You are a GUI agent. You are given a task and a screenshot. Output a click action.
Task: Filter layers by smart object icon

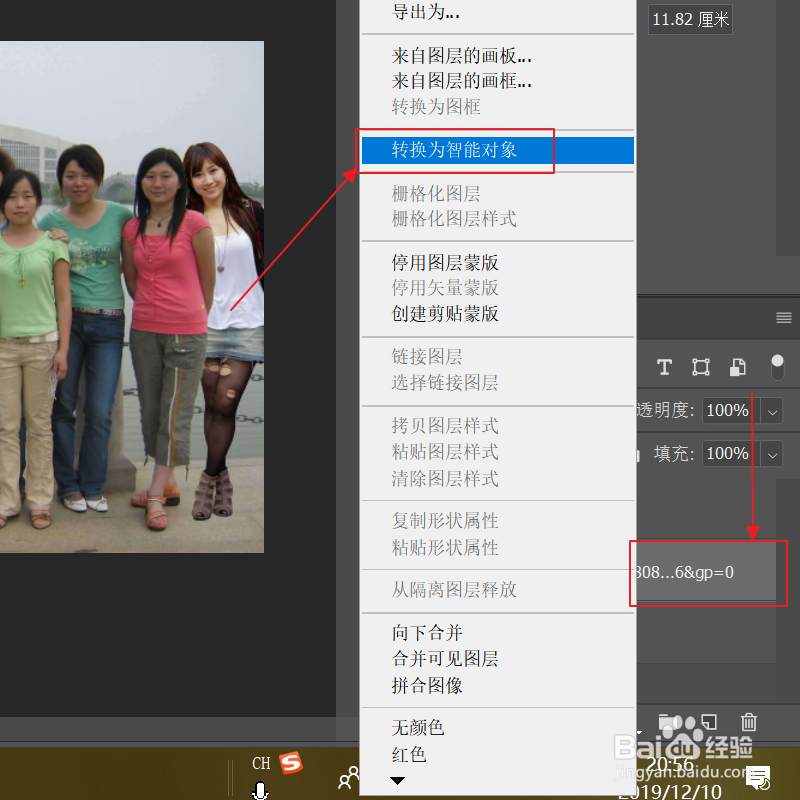(x=737, y=367)
